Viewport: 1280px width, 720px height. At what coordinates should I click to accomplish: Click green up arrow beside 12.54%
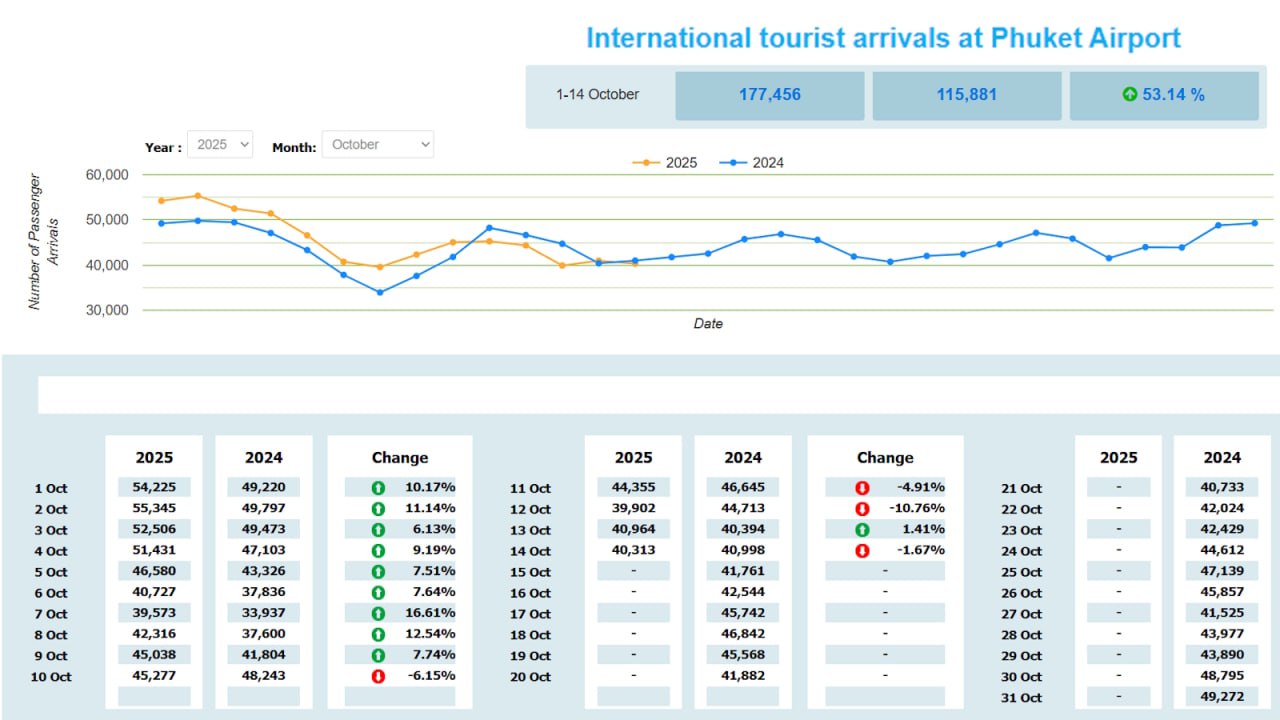coord(378,634)
